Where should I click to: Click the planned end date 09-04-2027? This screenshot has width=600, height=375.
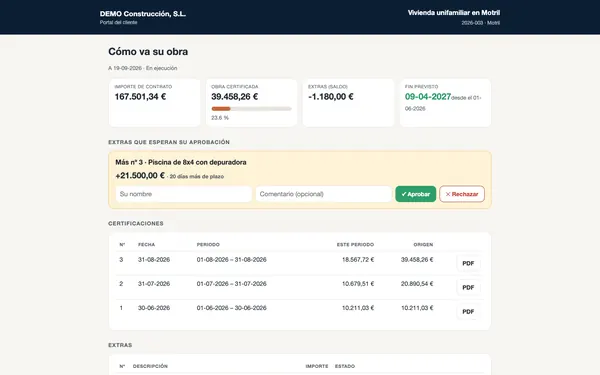pos(428,97)
